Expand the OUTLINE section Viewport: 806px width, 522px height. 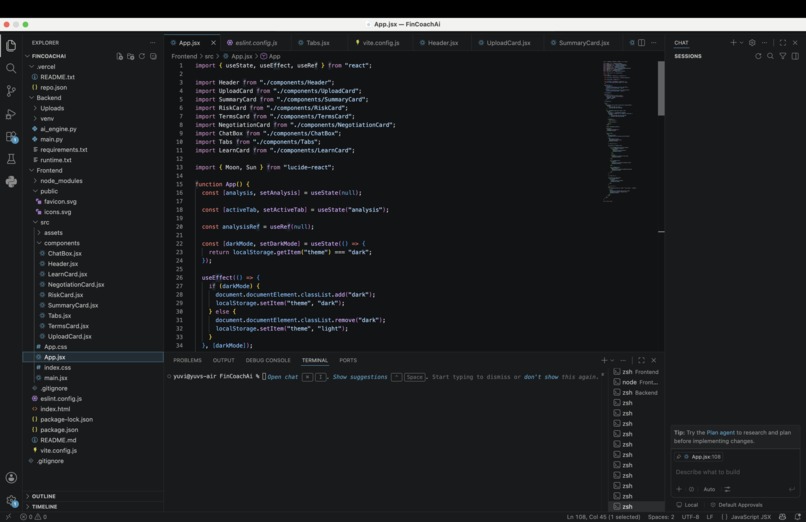click(x=43, y=496)
